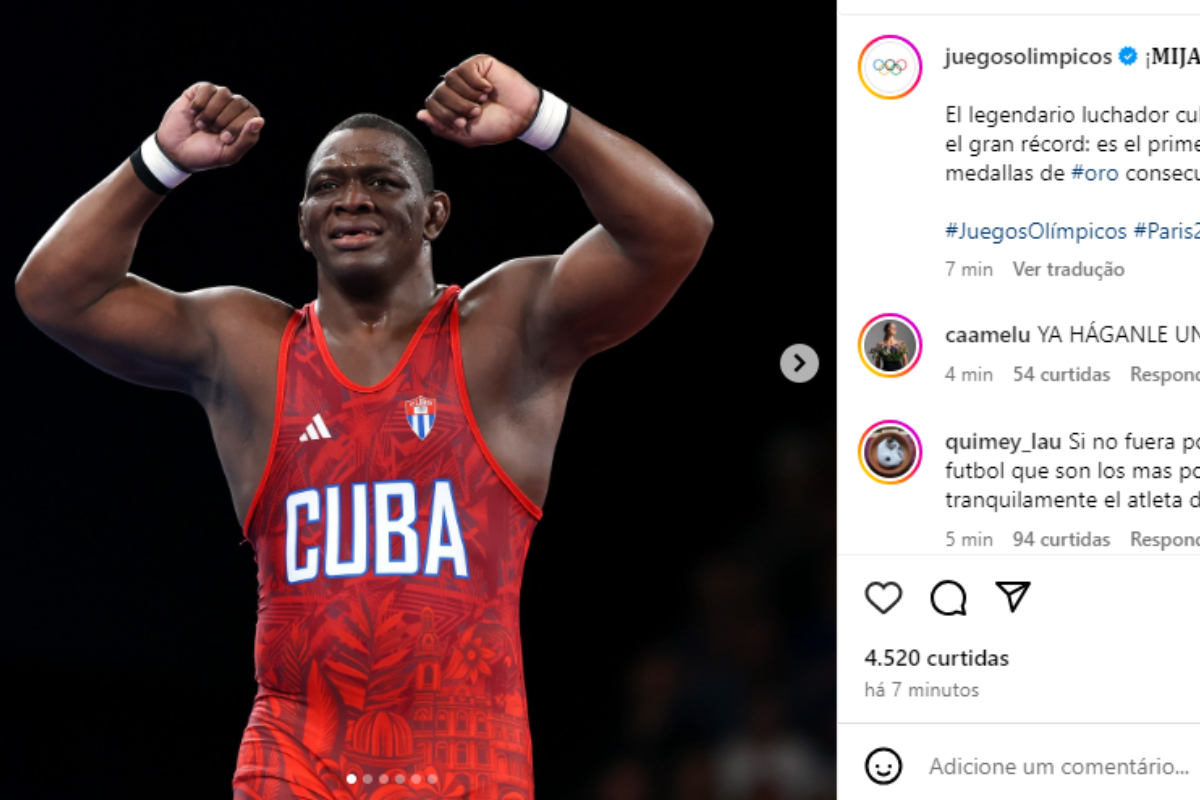Open comments via speech bubble icon
Image resolution: width=1200 pixels, height=800 pixels.
(948, 598)
